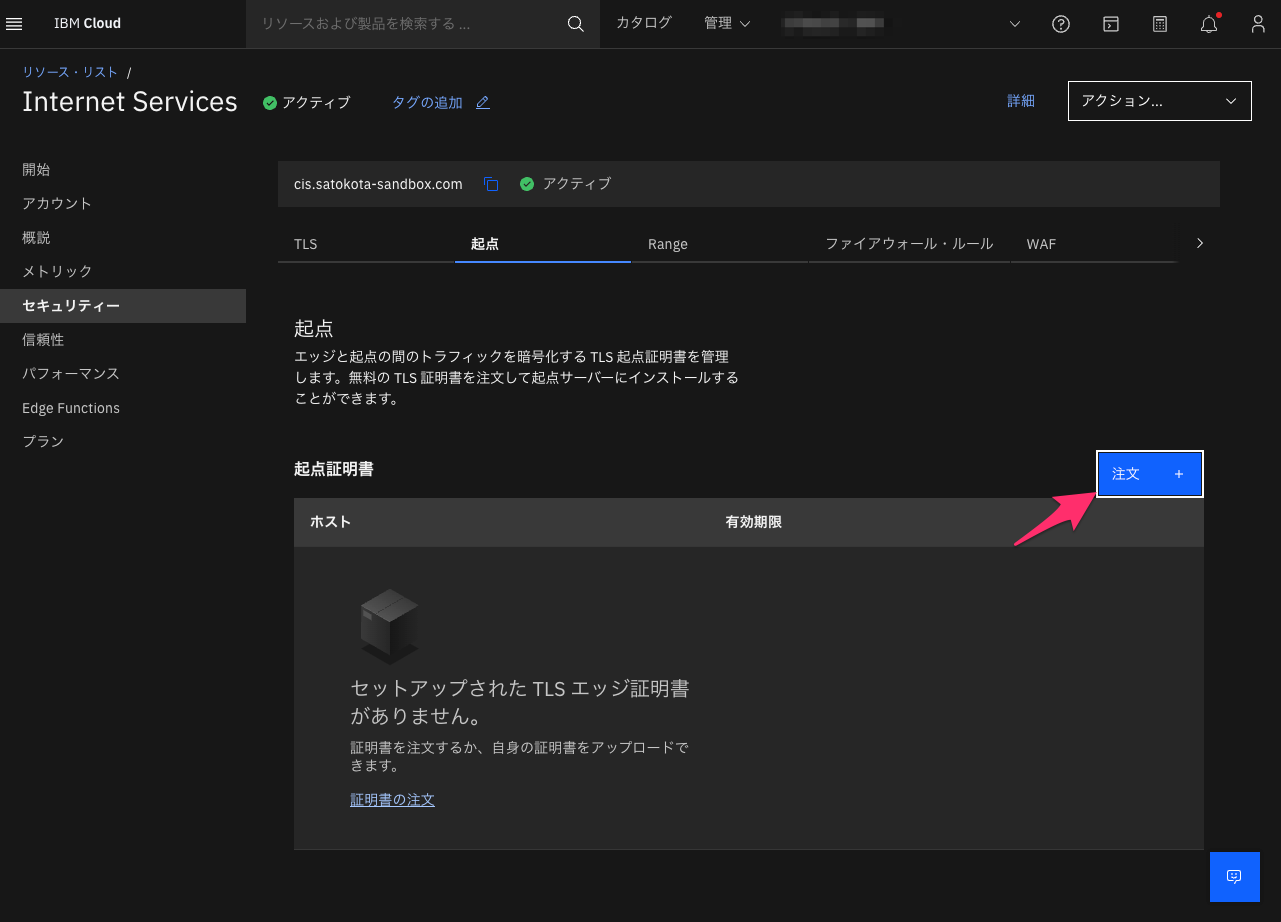1281x922 pixels.
Task: Click the ホスト column header
Action: point(330,522)
